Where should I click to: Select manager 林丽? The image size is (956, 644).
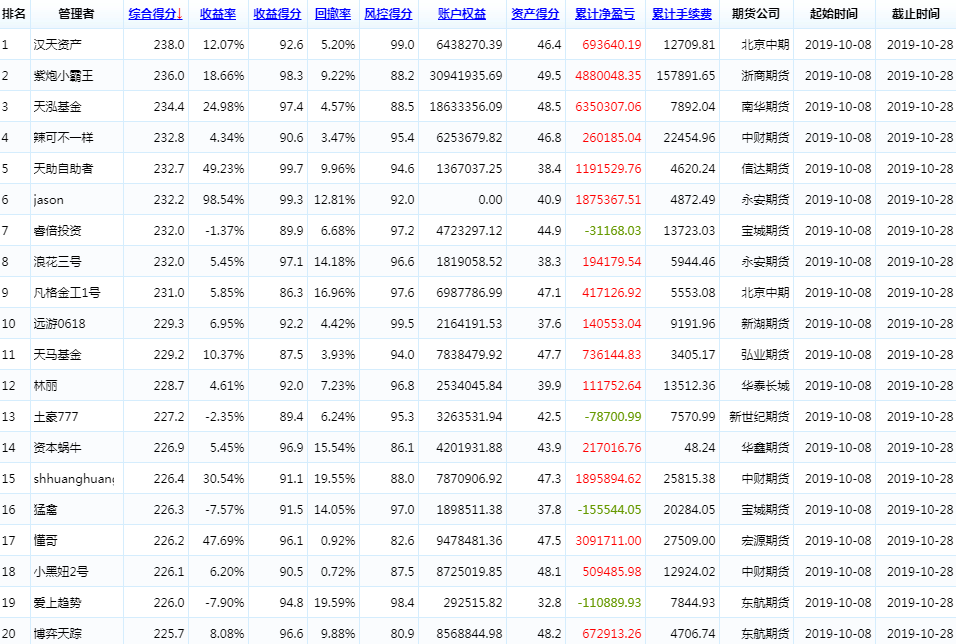pyautogui.click(x=45, y=385)
